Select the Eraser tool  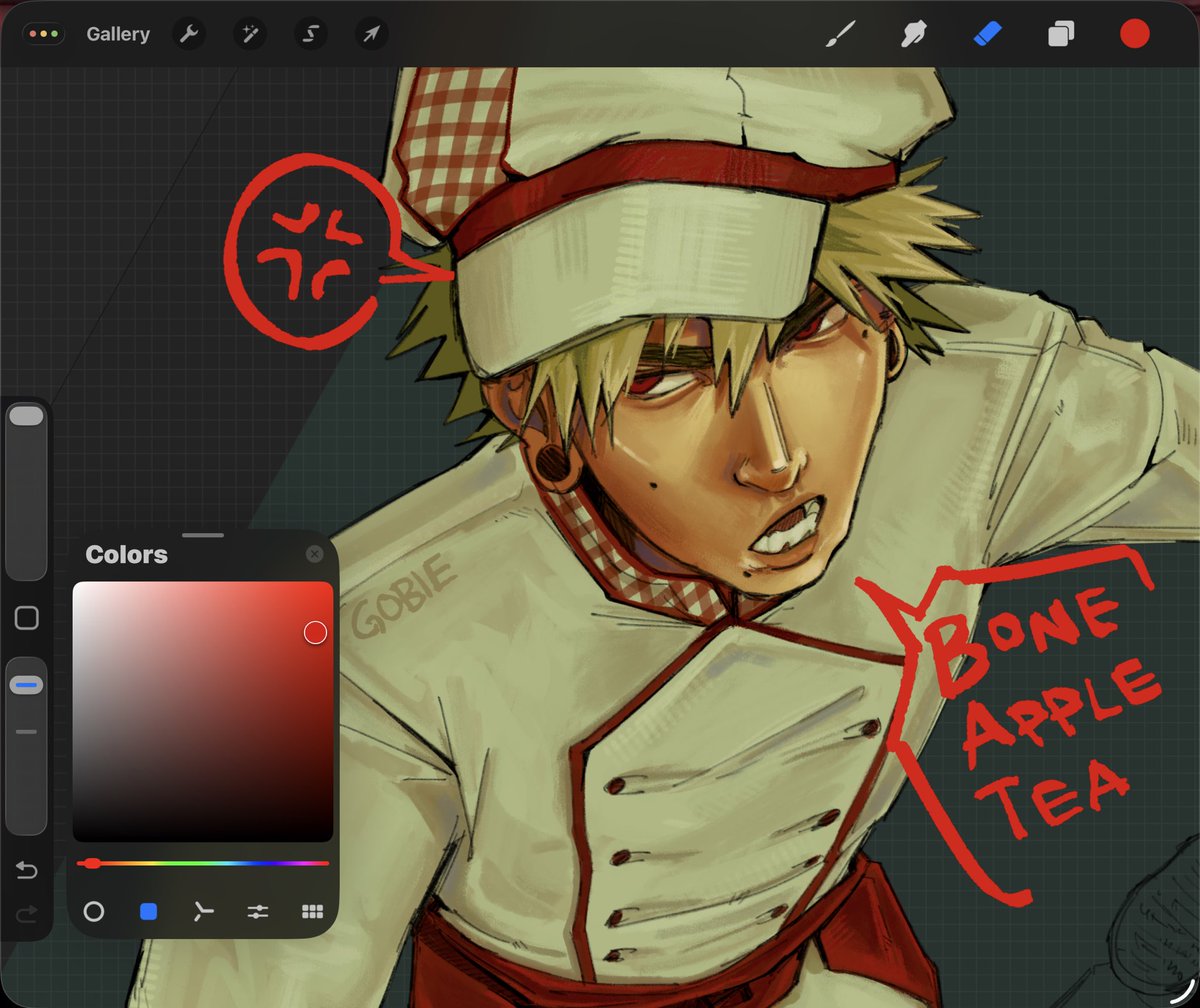[x=986, y=35]
